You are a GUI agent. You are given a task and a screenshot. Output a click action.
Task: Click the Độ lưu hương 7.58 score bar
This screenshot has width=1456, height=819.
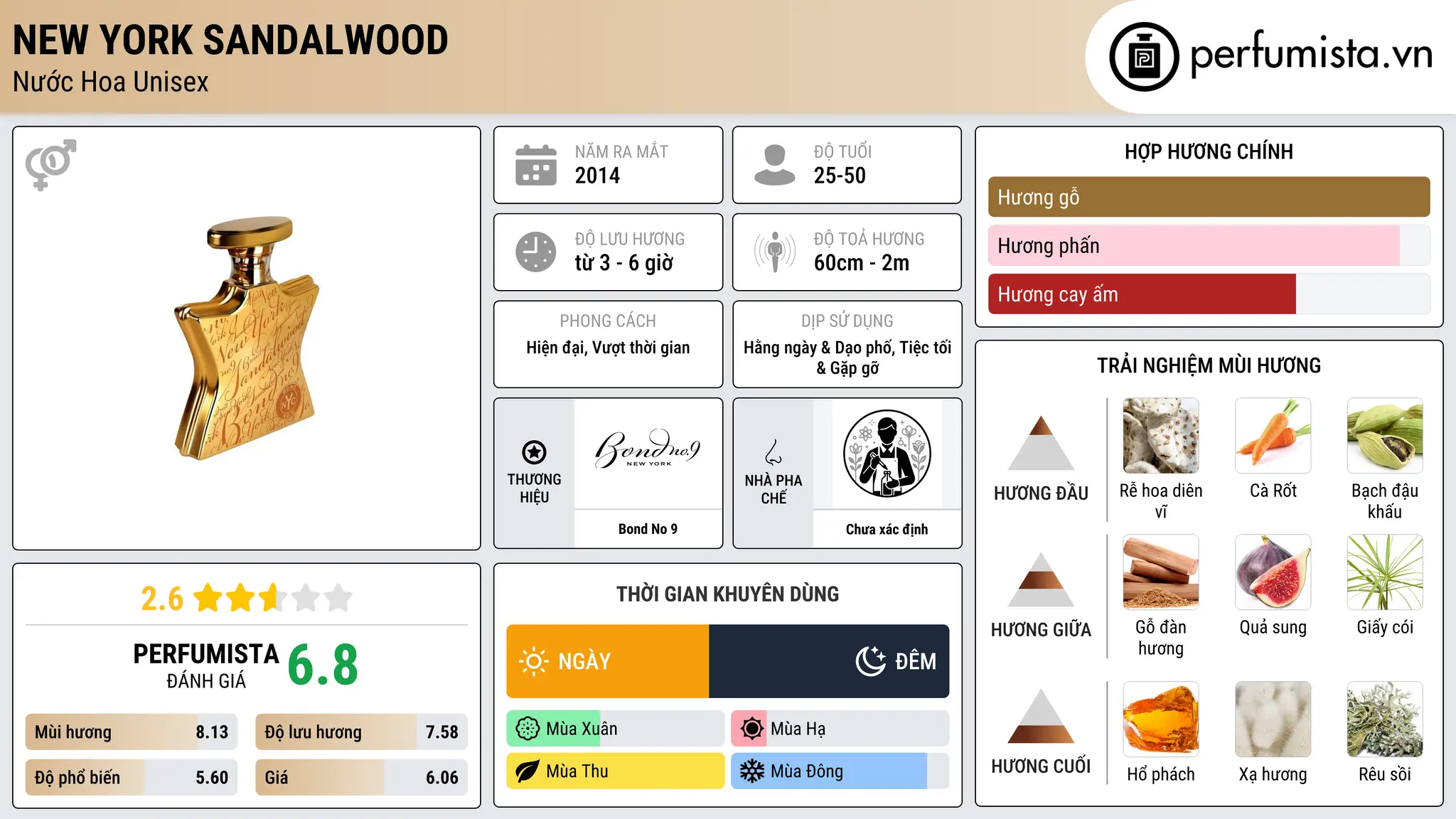(361, 732)
